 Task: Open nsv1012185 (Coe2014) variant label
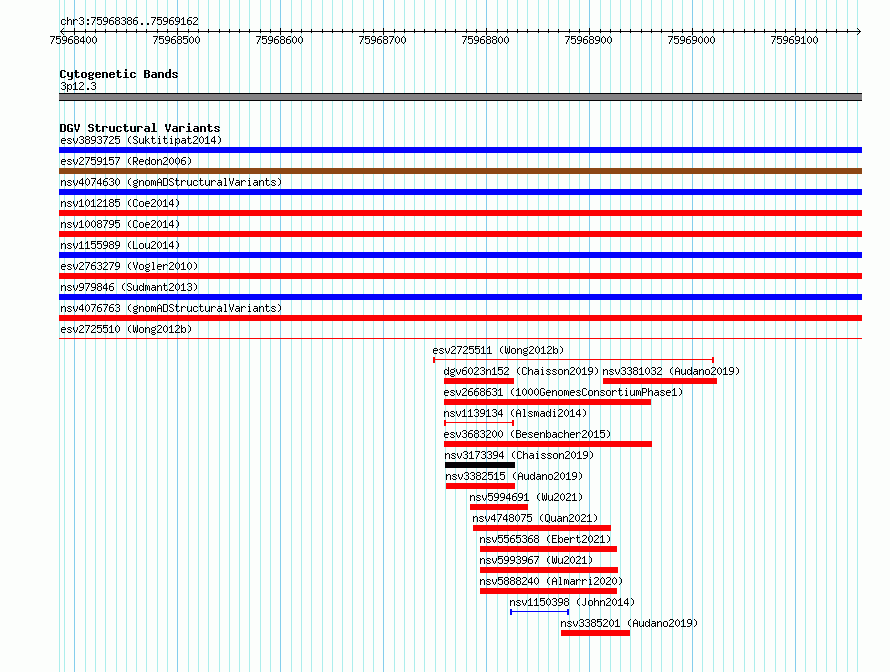coord(120,203)
